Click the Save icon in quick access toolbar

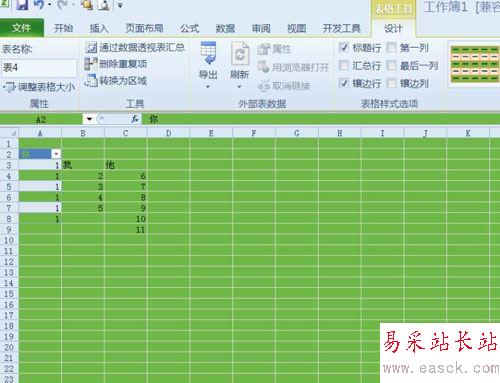pyautogui.click(x=22, y=5)
